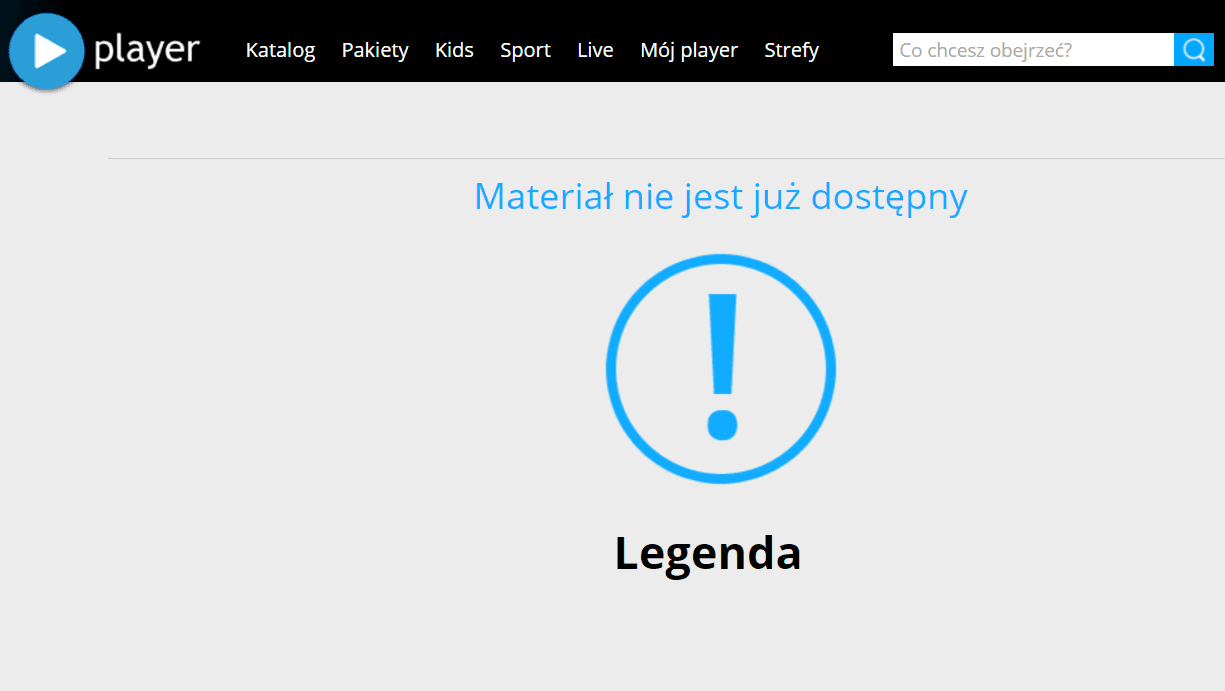Open Mój player in navigation
This screenshot has height=691, width=1225.
pos(689,50)
